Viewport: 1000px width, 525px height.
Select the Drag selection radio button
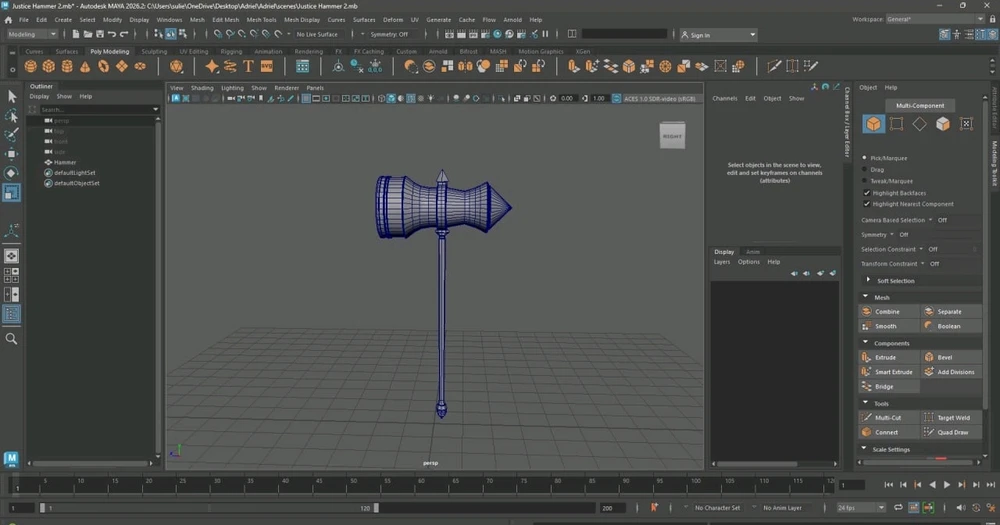(866, 169)
